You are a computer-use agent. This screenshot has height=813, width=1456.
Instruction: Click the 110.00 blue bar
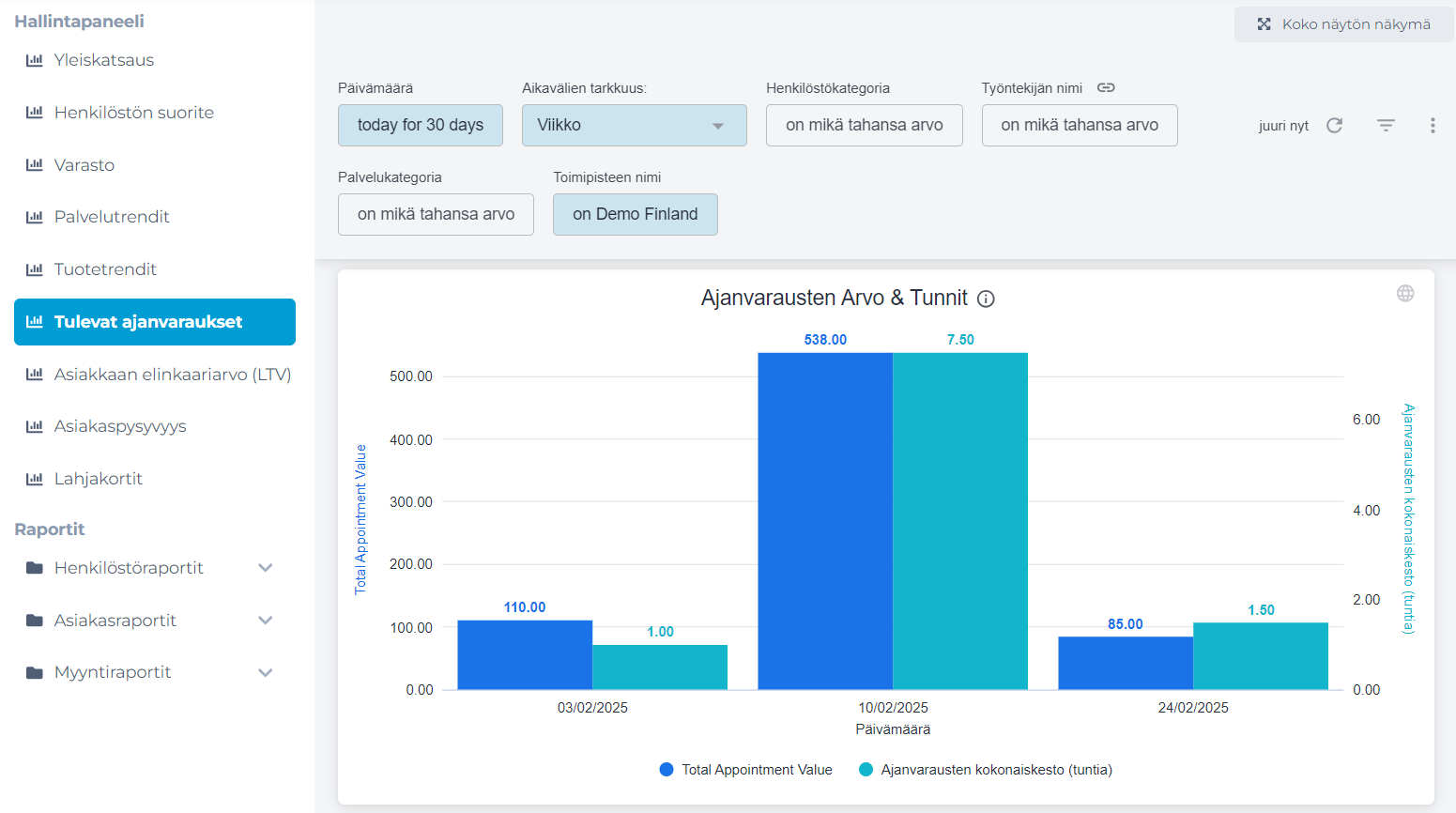pos(525,655)
